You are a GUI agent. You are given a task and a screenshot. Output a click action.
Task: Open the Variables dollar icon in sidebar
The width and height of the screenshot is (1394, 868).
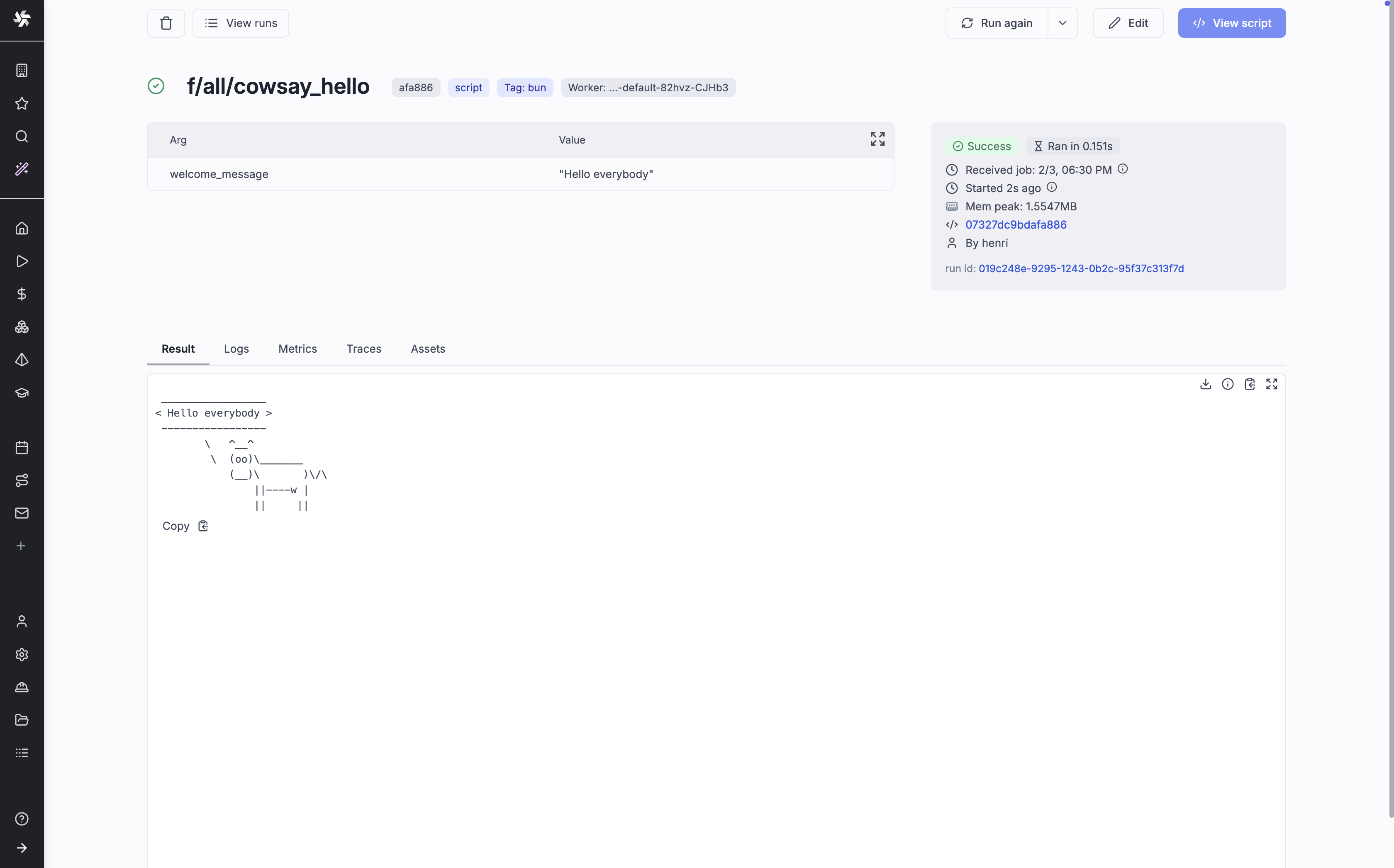click(22, 294)
